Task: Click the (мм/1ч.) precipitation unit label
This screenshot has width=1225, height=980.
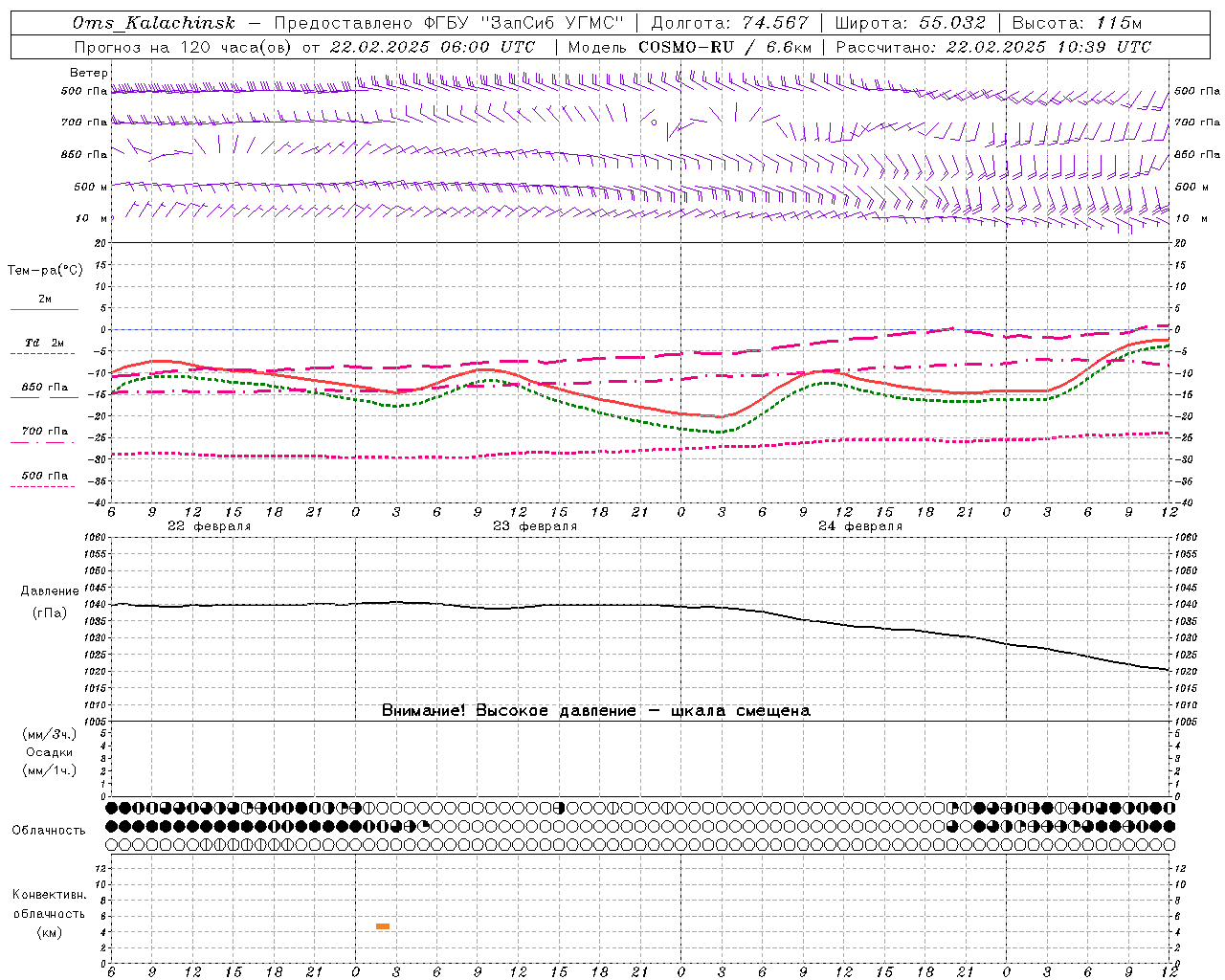Action: 49,770
